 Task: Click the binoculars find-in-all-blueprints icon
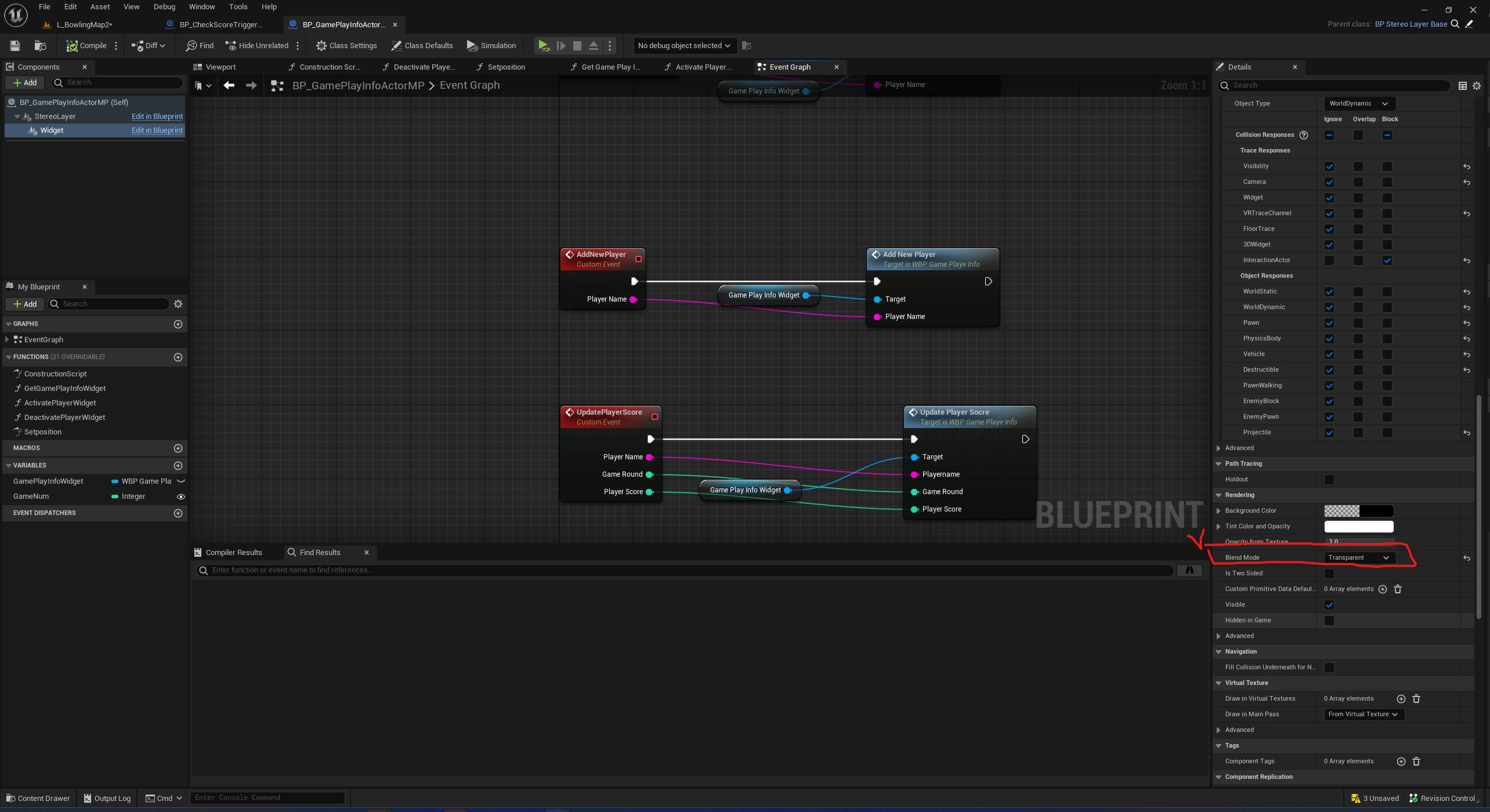(x=1189, y=570)
